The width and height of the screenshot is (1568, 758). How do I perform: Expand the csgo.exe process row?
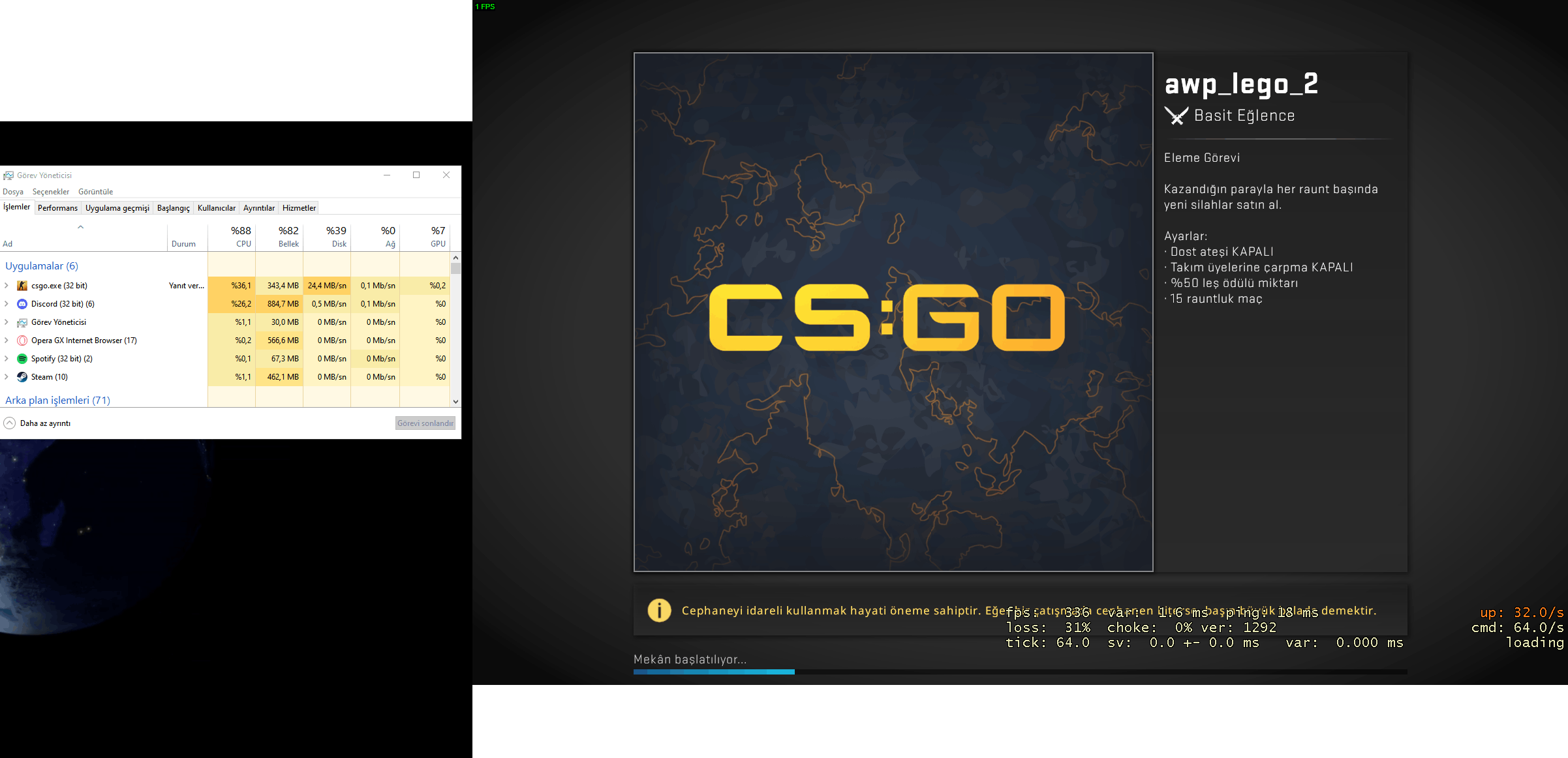pyautogui.click(x=7, y=286)
